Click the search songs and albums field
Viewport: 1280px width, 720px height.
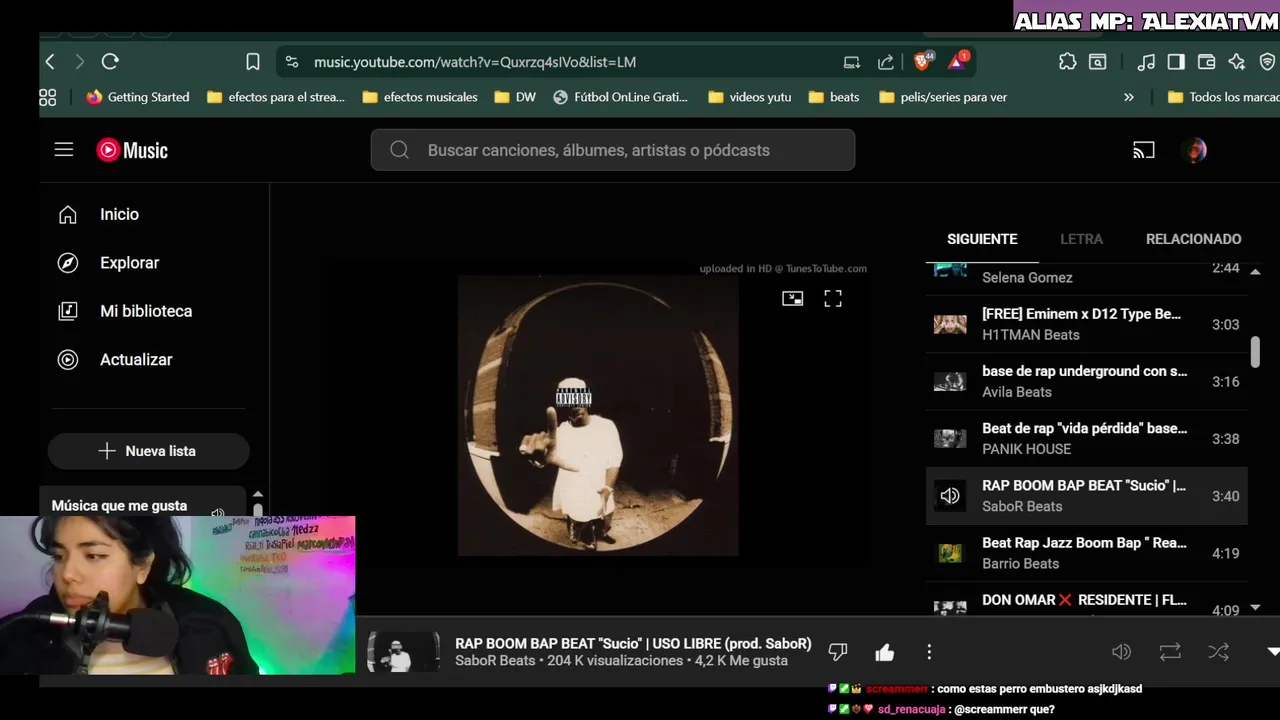pos(613,150)
